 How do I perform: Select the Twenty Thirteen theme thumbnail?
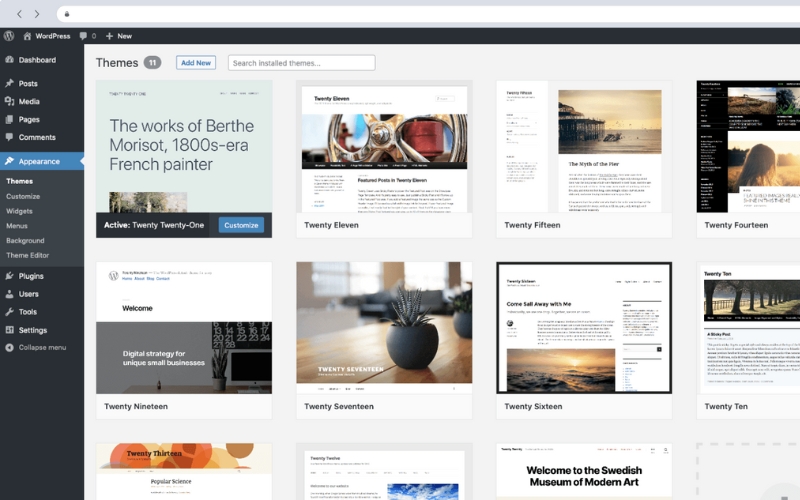[x=184, y=471]
